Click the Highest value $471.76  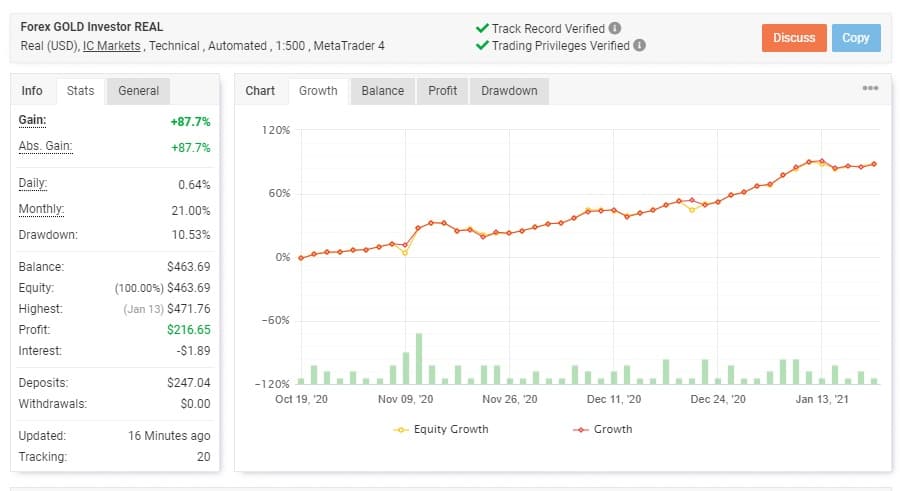(189, 309)
